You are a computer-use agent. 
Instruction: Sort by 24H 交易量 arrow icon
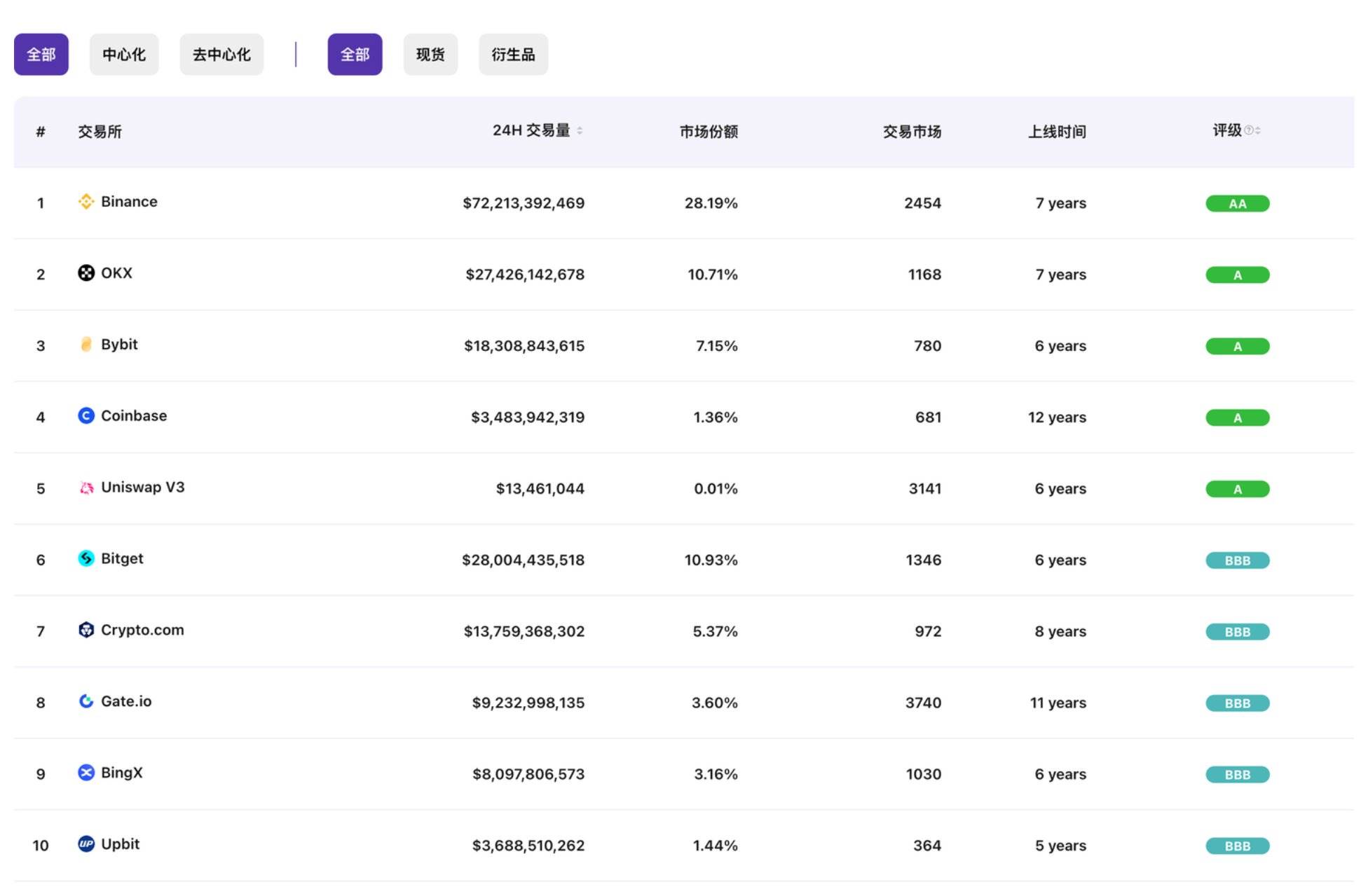click(x=580, y=130)
